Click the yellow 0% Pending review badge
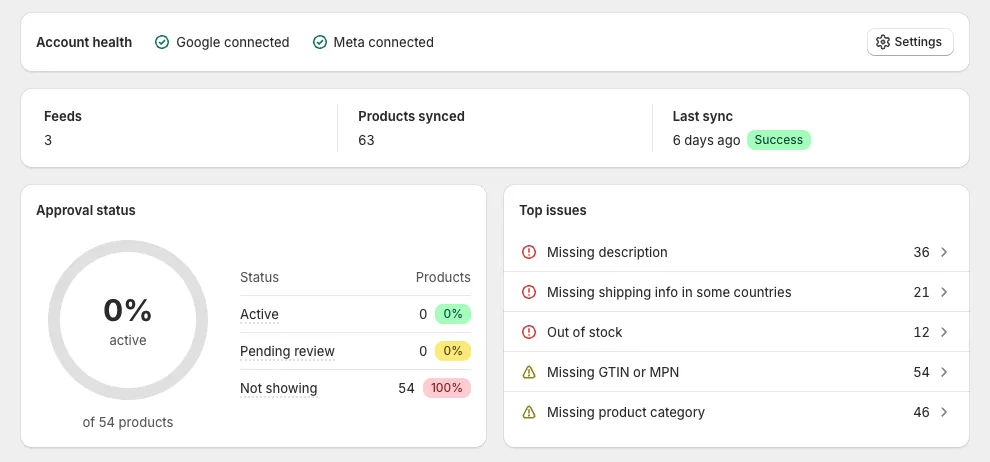Image resolution: width=990 pixels, height=462 pixels. point(453,351)
